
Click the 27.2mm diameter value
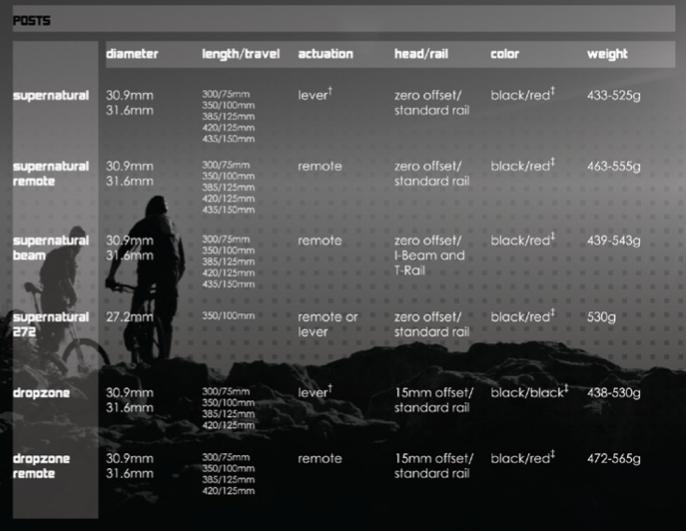(x=130, y=317)
